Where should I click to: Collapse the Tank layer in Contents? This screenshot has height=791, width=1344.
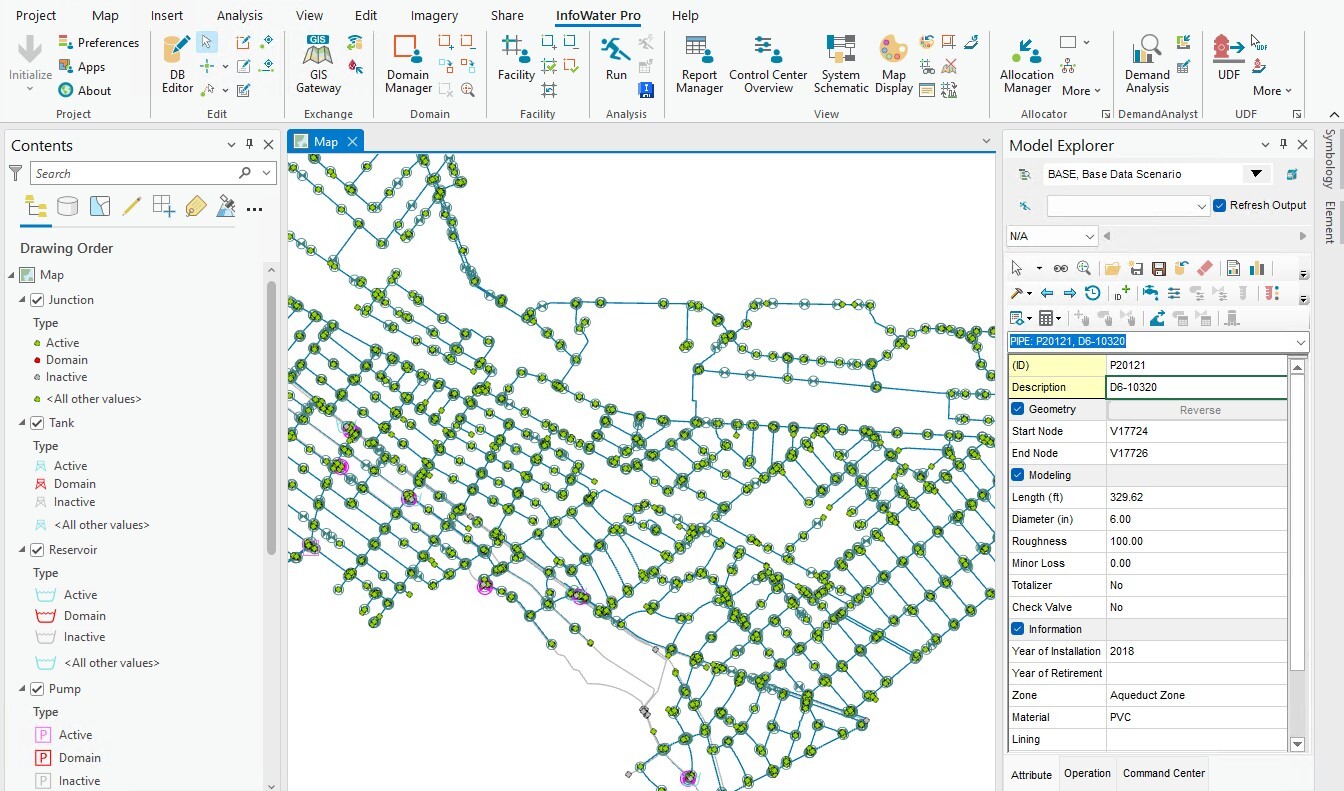point(23,423)
